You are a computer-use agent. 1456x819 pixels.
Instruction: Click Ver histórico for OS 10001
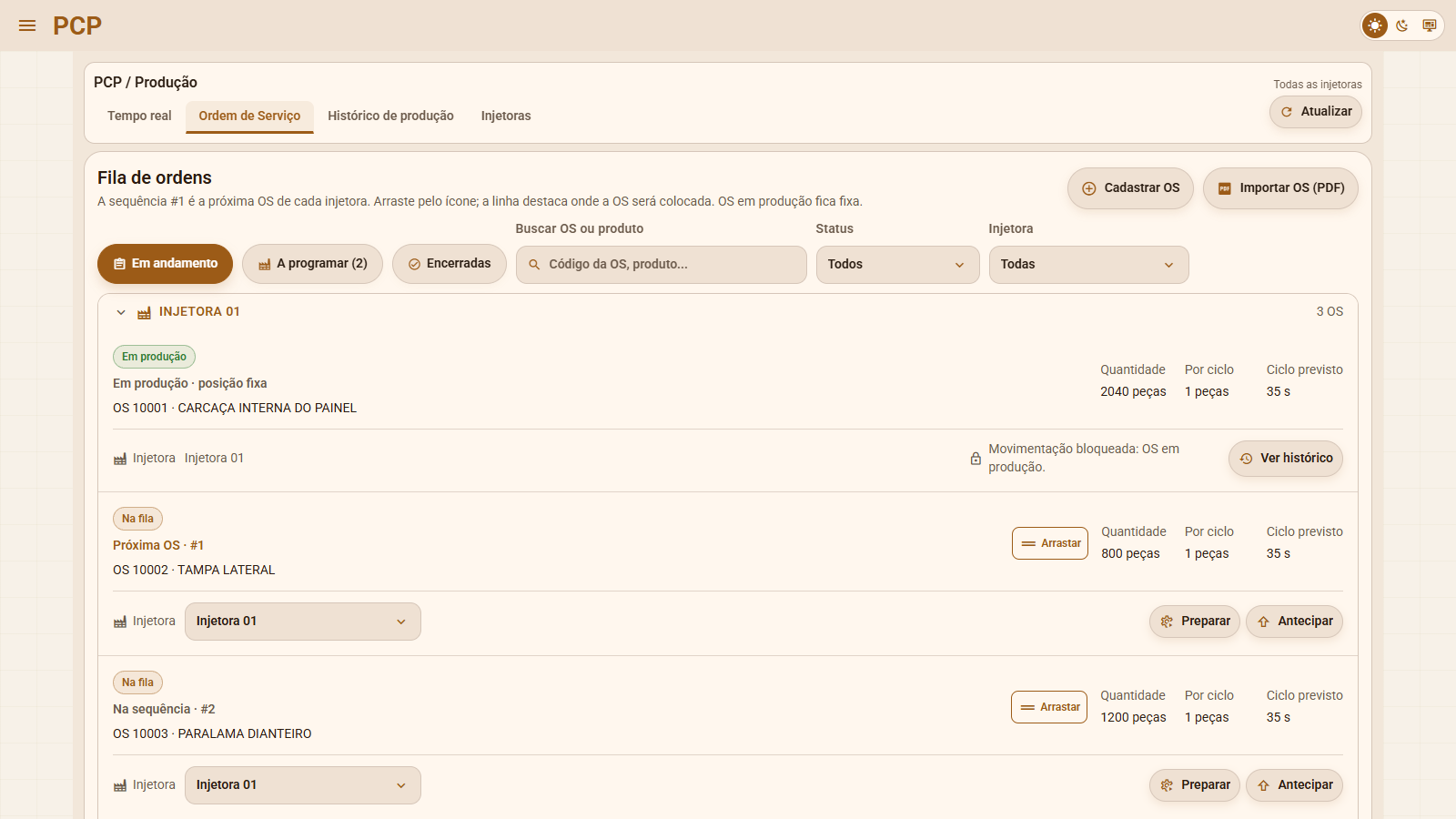click(1286, 459)
